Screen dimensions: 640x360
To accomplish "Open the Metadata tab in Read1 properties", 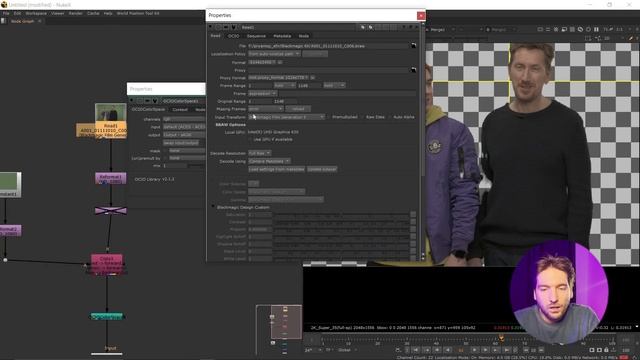I will 282,36.
